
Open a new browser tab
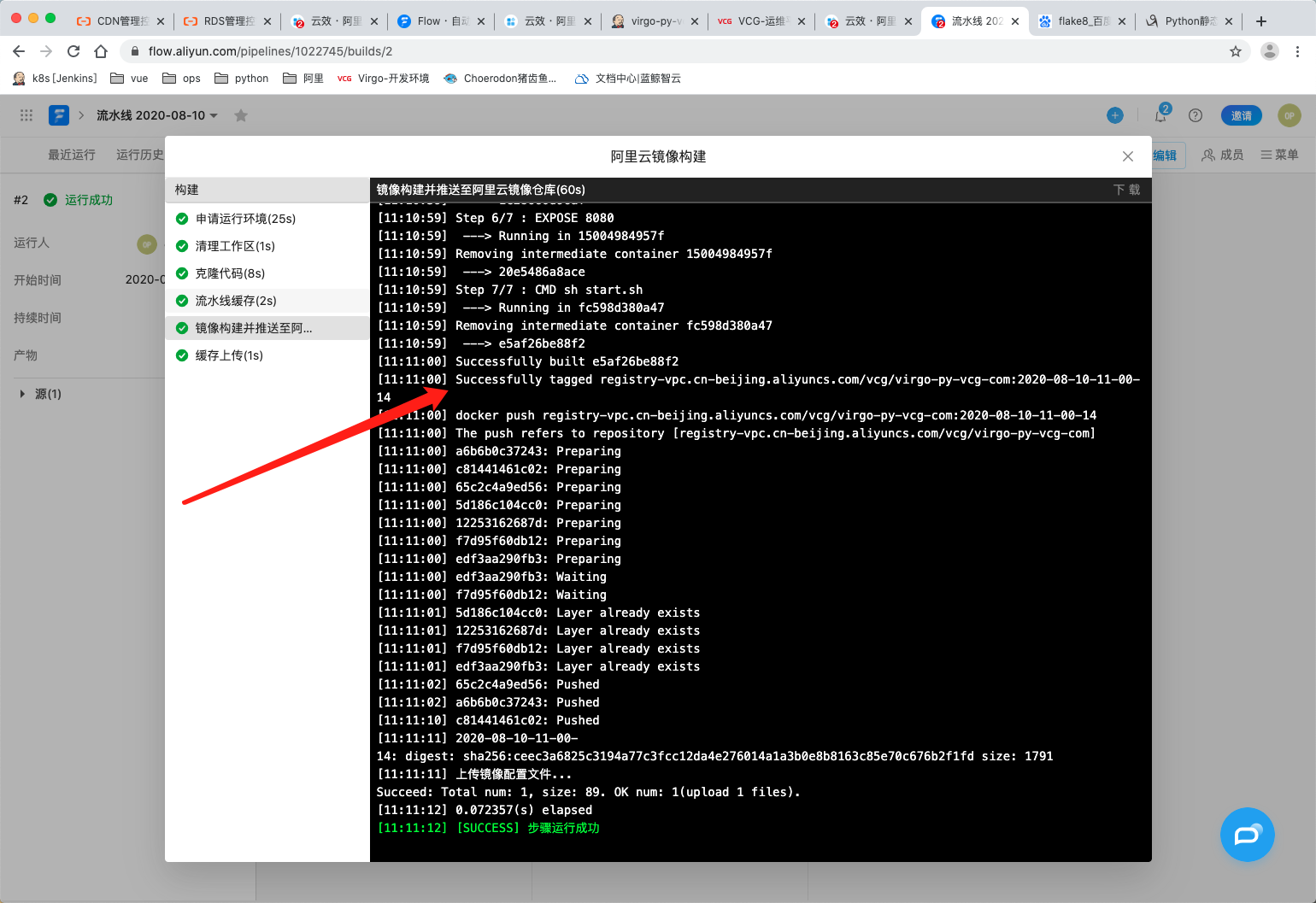1261,21
